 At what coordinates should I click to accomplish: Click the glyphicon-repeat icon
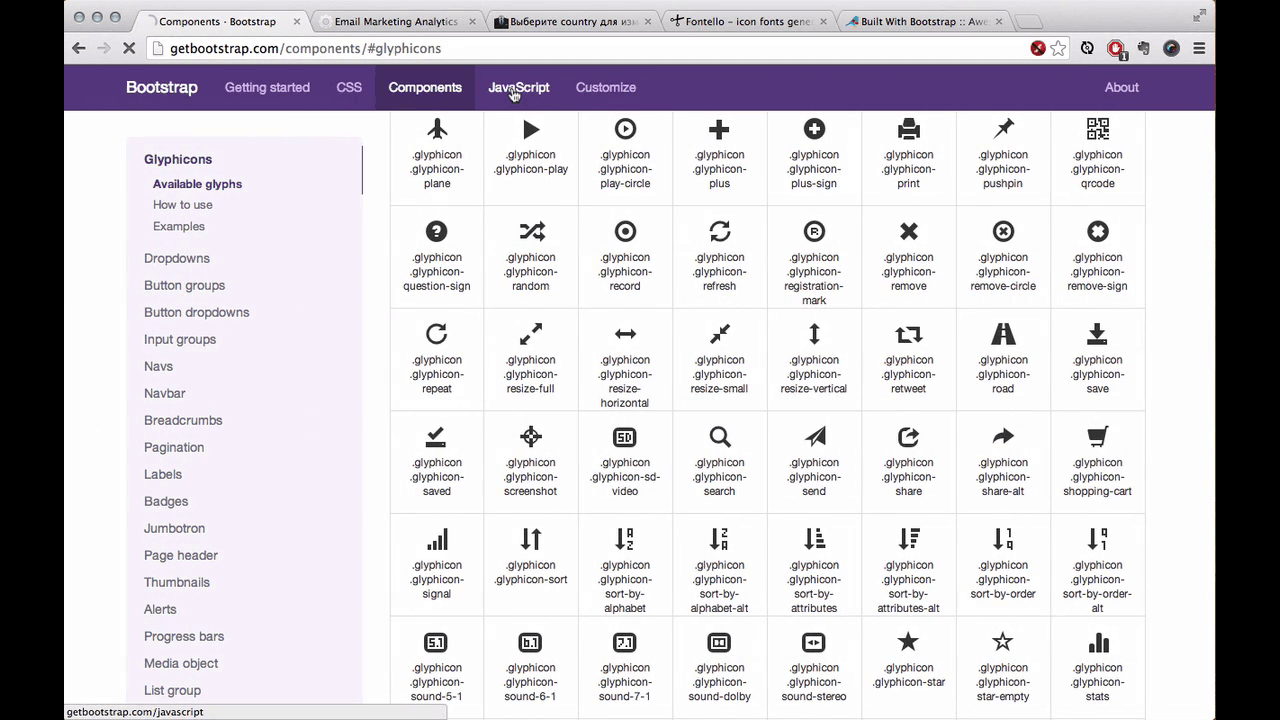436,334
